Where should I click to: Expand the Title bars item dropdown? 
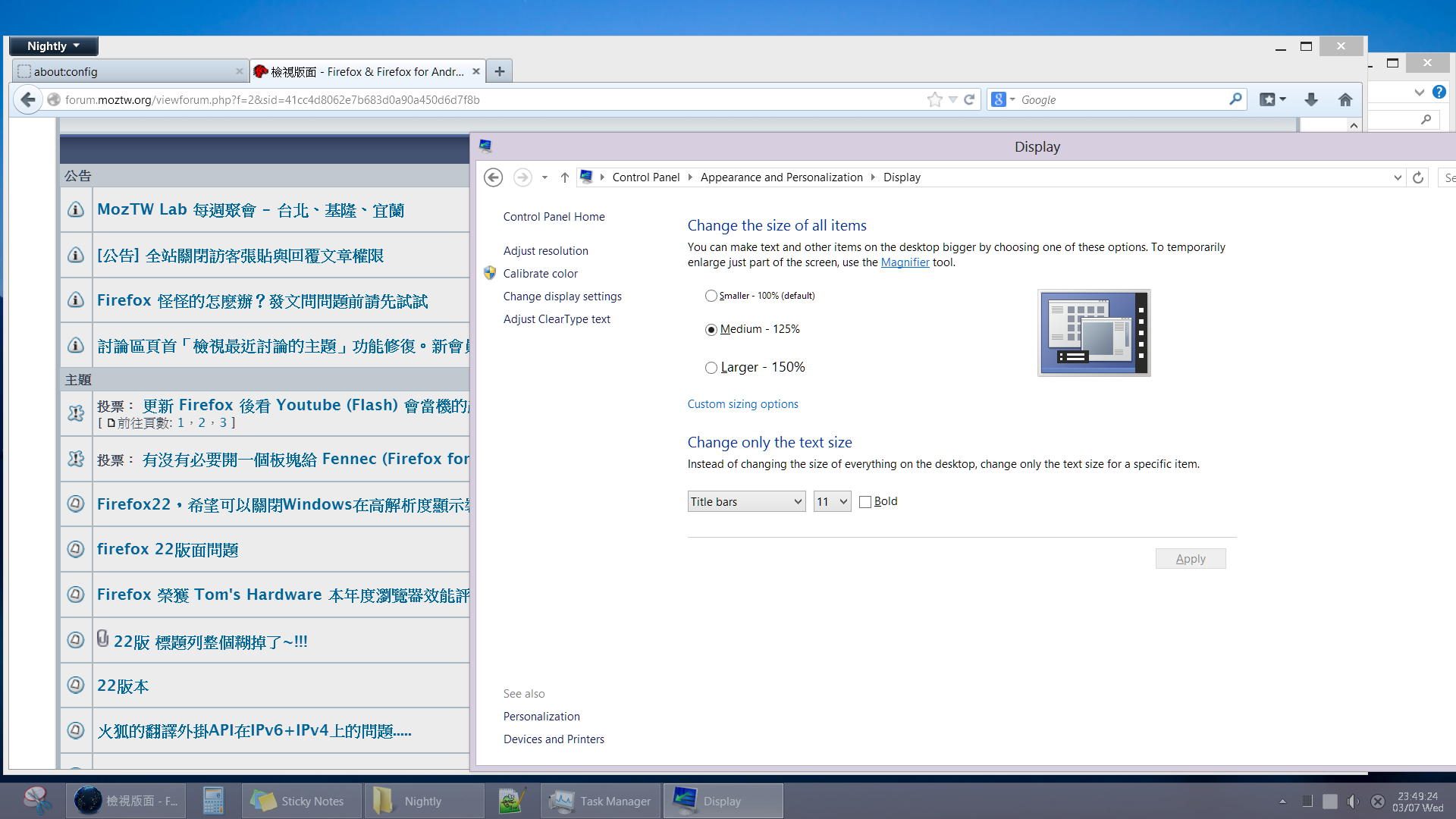[746, 501]
